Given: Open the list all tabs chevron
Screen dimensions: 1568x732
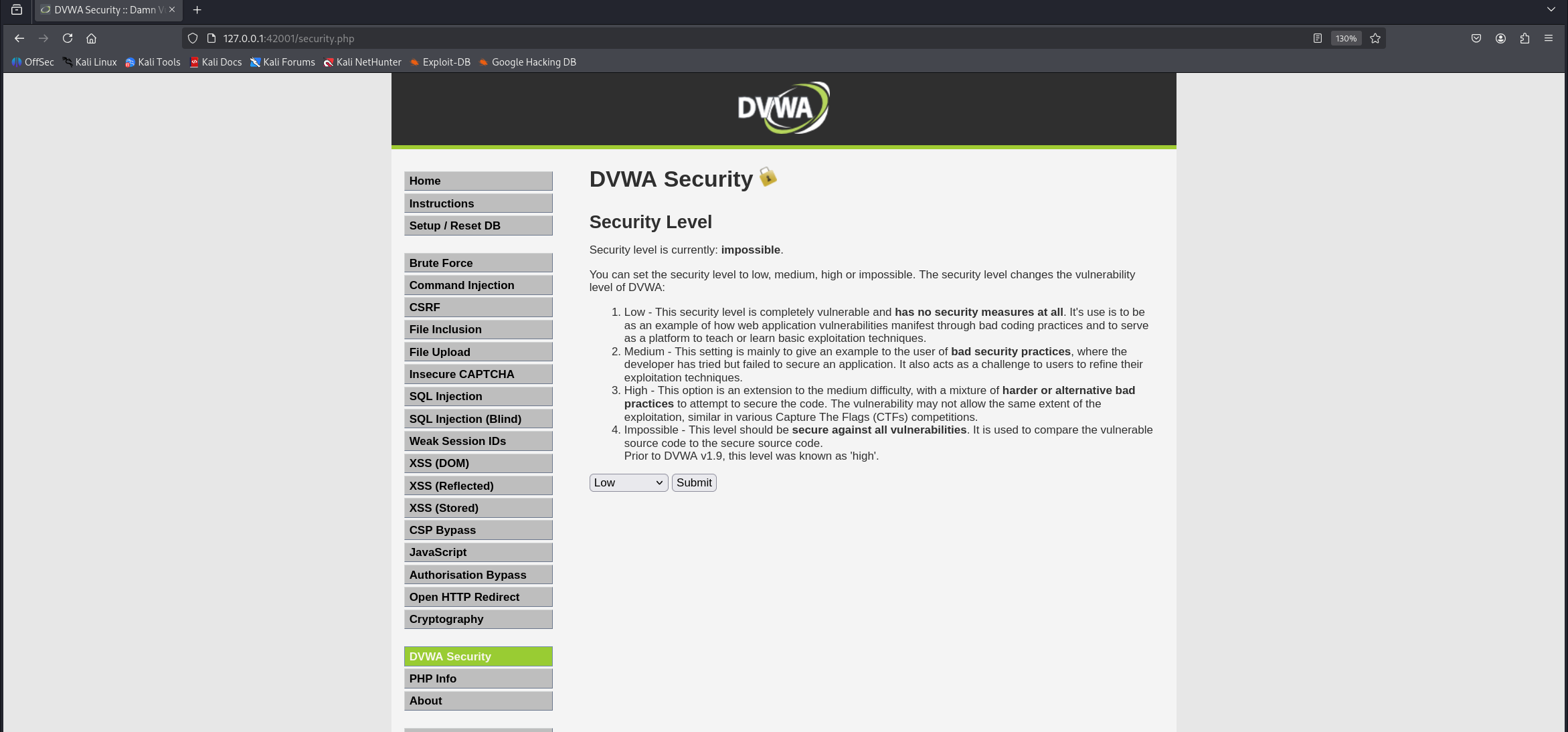Looking at the screenshot, I should click(1551, 9).
